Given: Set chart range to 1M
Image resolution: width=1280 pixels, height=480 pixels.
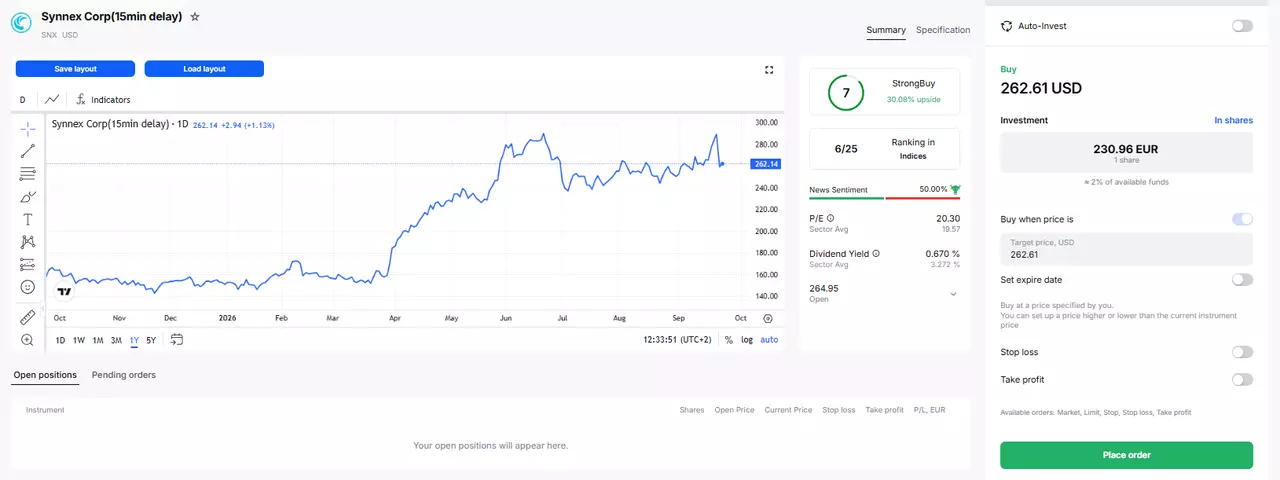Looking at the screenshot, I should 98,340.
